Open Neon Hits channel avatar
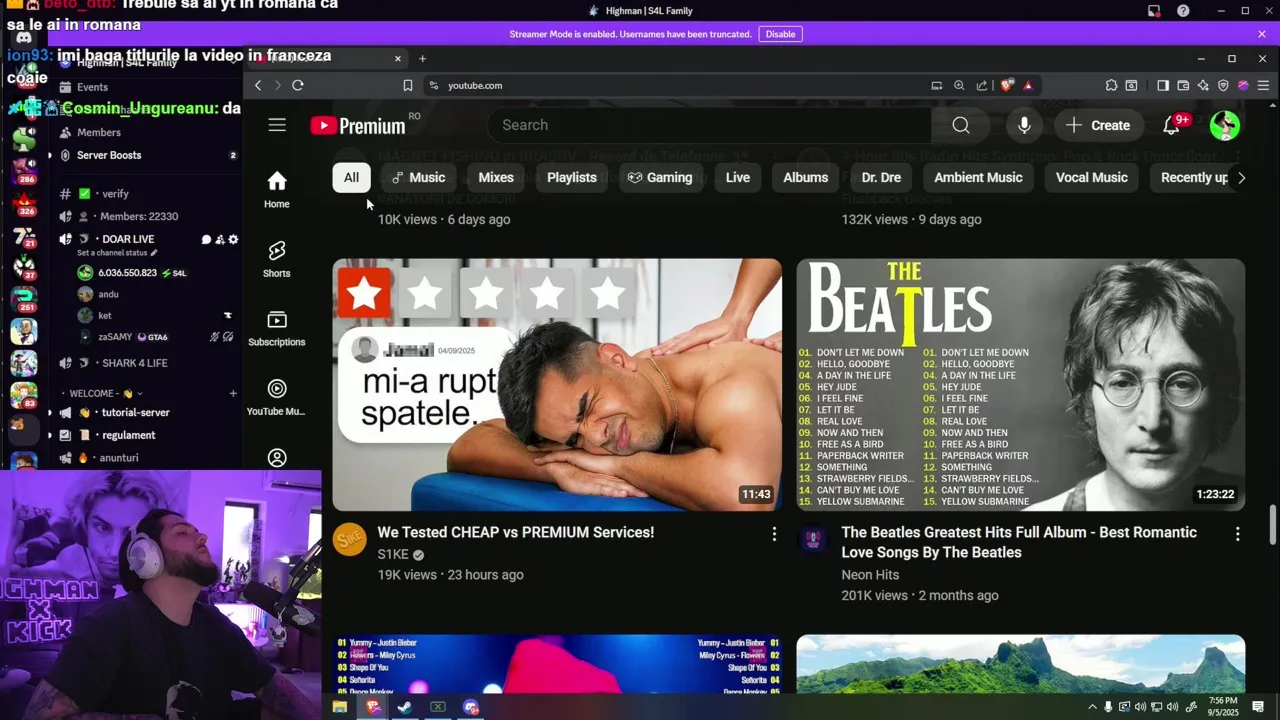 click(x=813, y=540)
